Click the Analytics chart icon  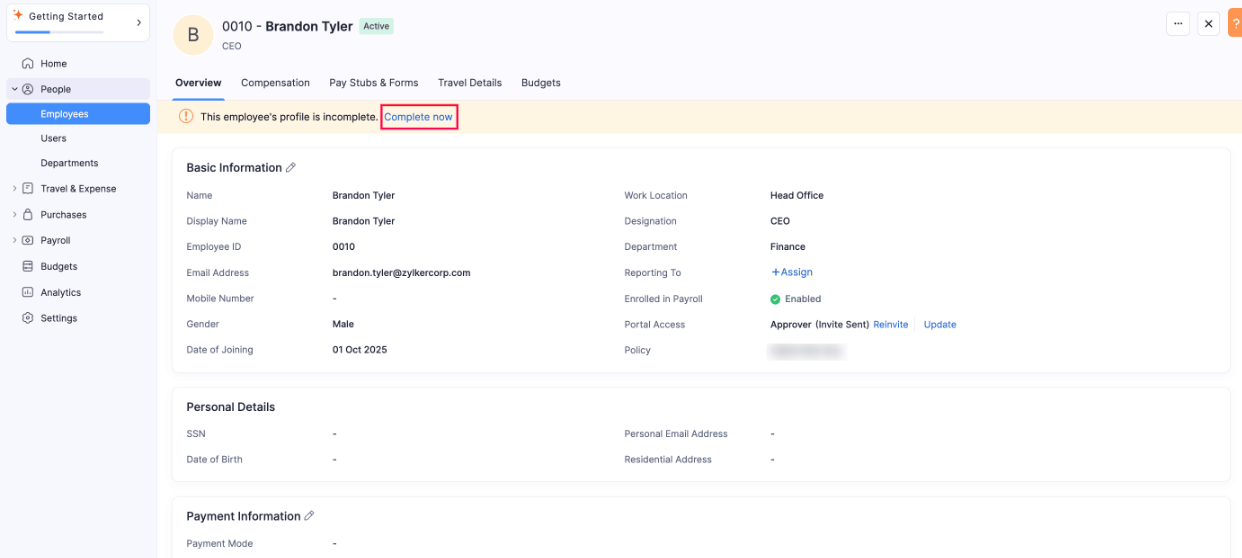[28, 293]
